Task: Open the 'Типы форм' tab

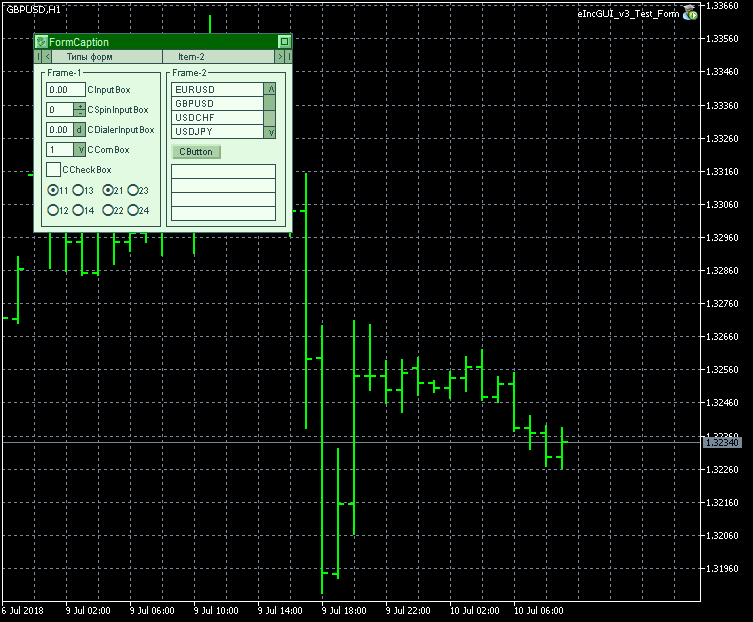Action: tap(107, 57)
